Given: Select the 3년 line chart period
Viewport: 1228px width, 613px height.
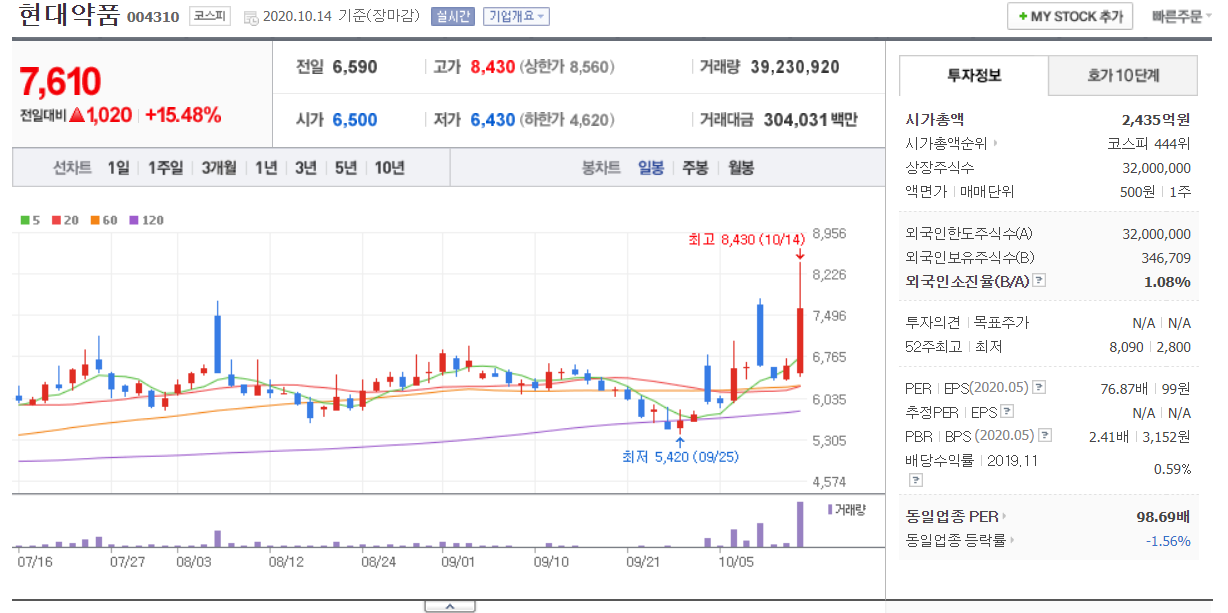Looking at the screenshot, I should tap(305, 168).
